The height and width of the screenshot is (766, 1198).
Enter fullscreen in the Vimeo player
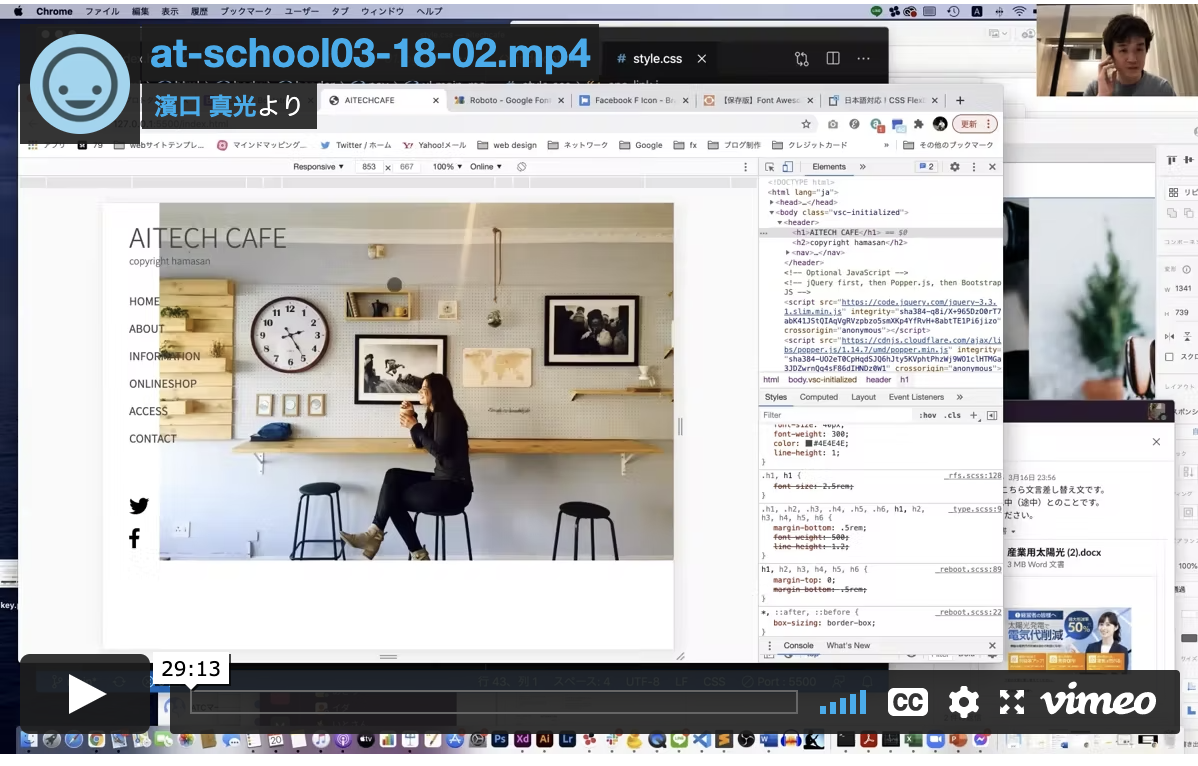click(x=1012, y=702)
